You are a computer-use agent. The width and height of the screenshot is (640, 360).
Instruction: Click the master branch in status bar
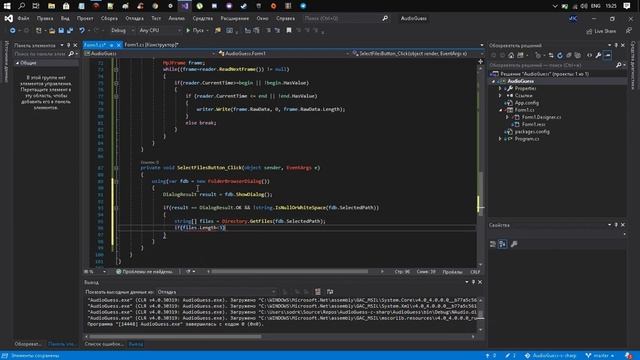600,356
